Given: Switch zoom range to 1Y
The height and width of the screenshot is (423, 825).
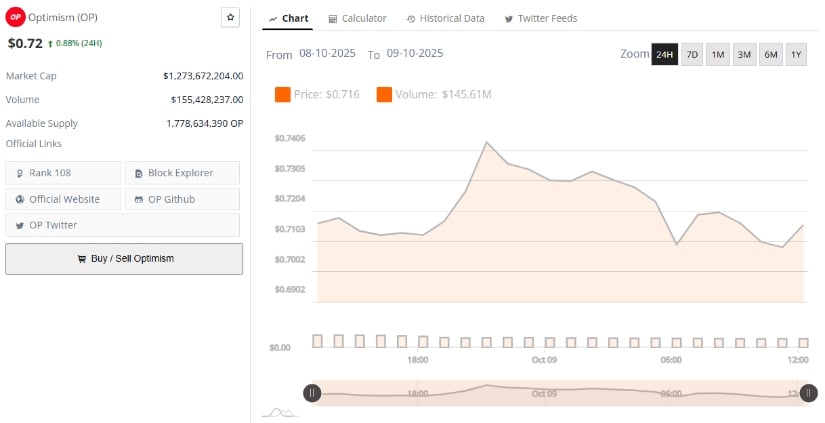Looking at the screenshot, I should 796,54.
